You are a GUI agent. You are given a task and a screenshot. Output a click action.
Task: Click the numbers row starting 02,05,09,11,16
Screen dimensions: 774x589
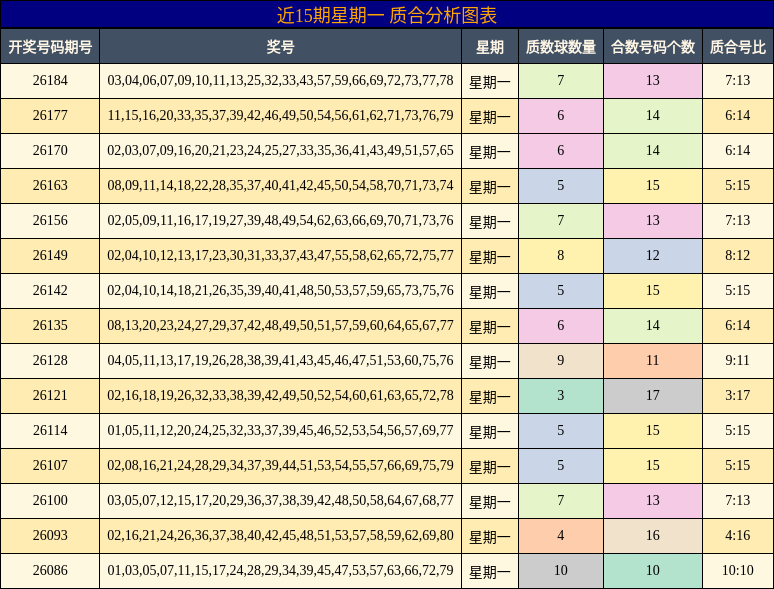tap(280, 221)
